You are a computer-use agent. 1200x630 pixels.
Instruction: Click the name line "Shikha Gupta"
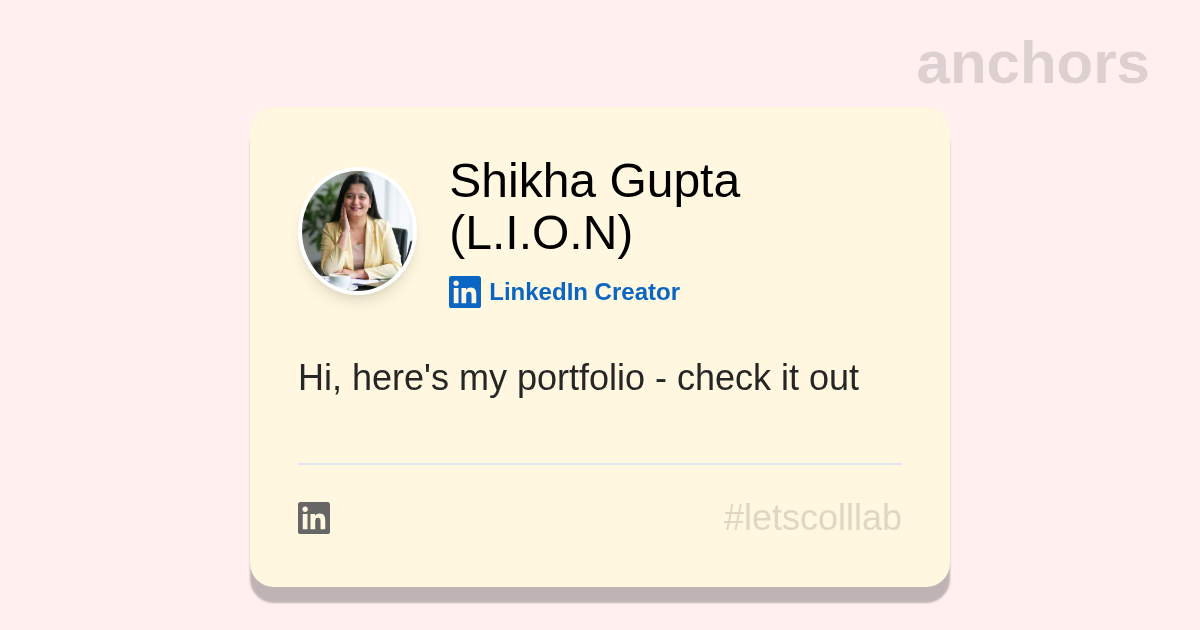(x=594, y=181)
